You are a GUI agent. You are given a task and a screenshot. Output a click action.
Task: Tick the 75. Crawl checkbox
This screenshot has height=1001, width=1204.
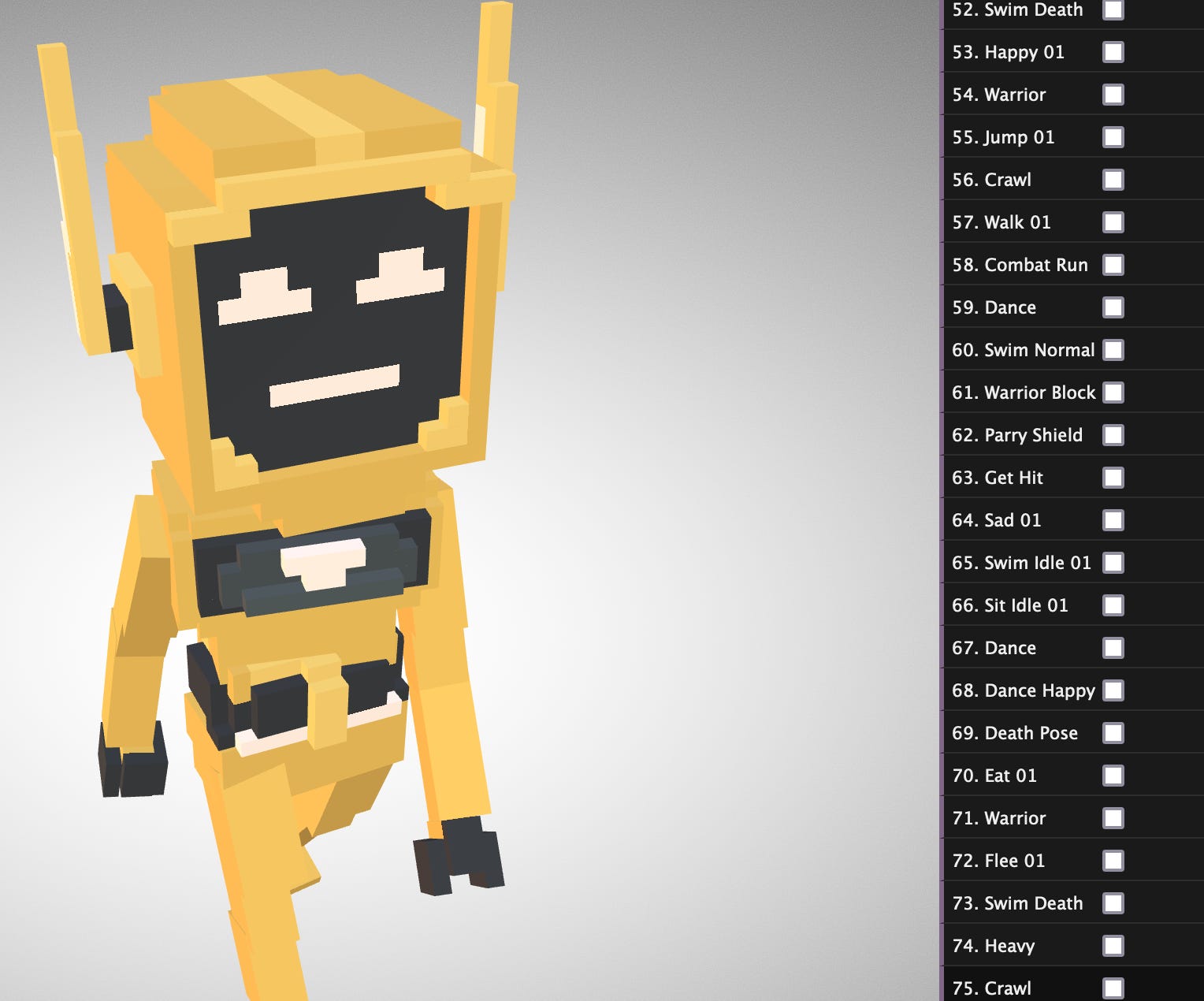pyautogui.click(x=1113, y=988)
